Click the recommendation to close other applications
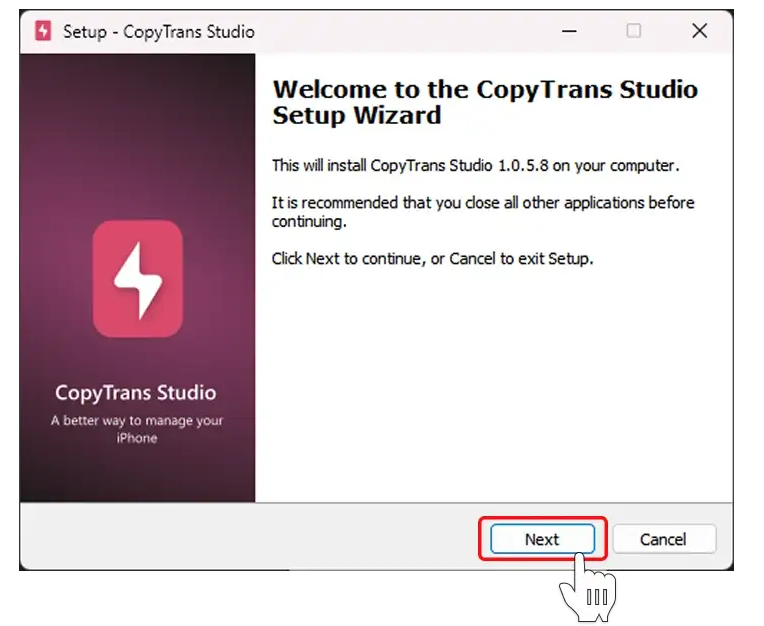The width and height of the screenshot is (764, 626). (x=483, y=212)
